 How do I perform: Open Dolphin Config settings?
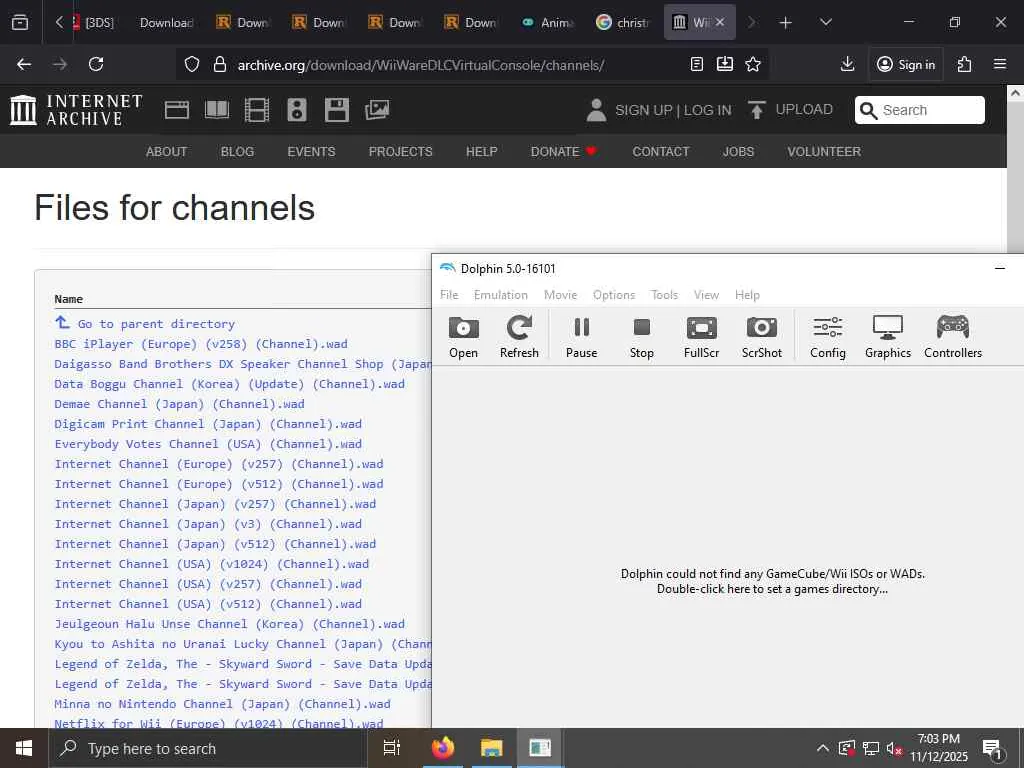[827, 336]
